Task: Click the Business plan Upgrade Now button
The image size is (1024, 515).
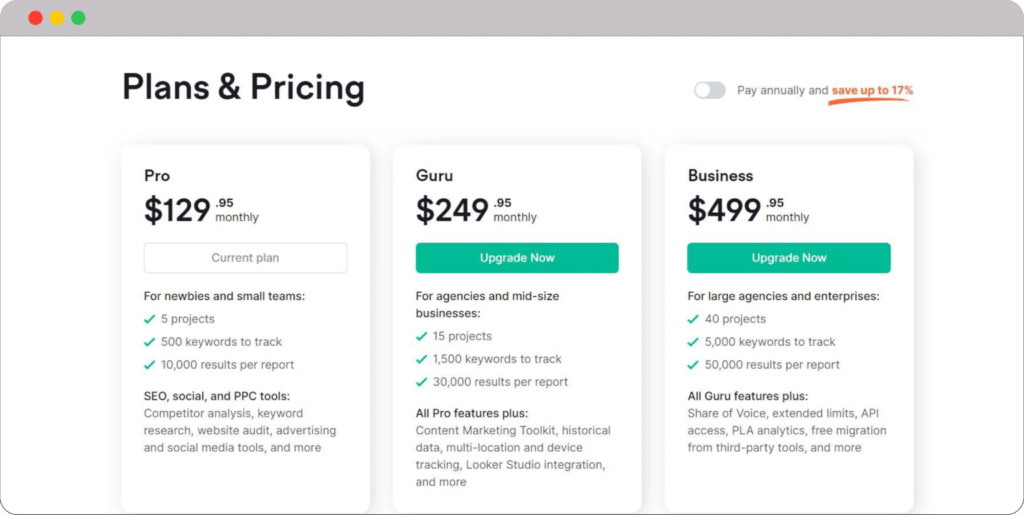Action: [789, 258]
